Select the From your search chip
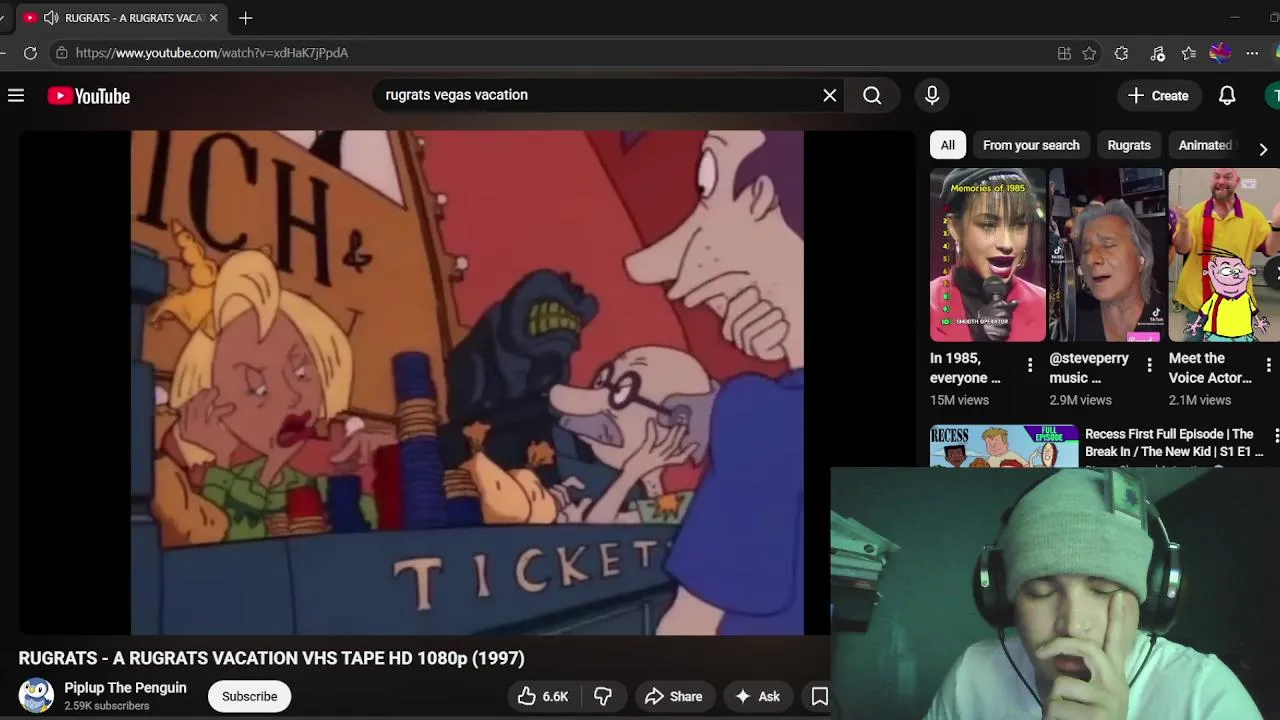Image resolution: width=1280 pixels, height=720 pixels. click(x=1031, y=145)
